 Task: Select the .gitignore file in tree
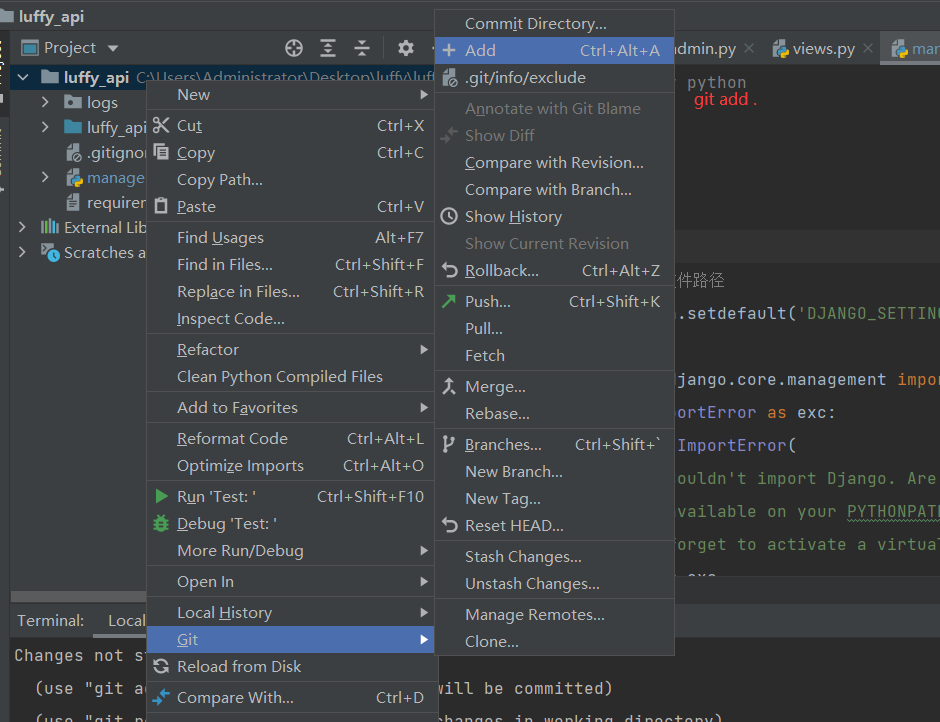click(x=114, y=153)
